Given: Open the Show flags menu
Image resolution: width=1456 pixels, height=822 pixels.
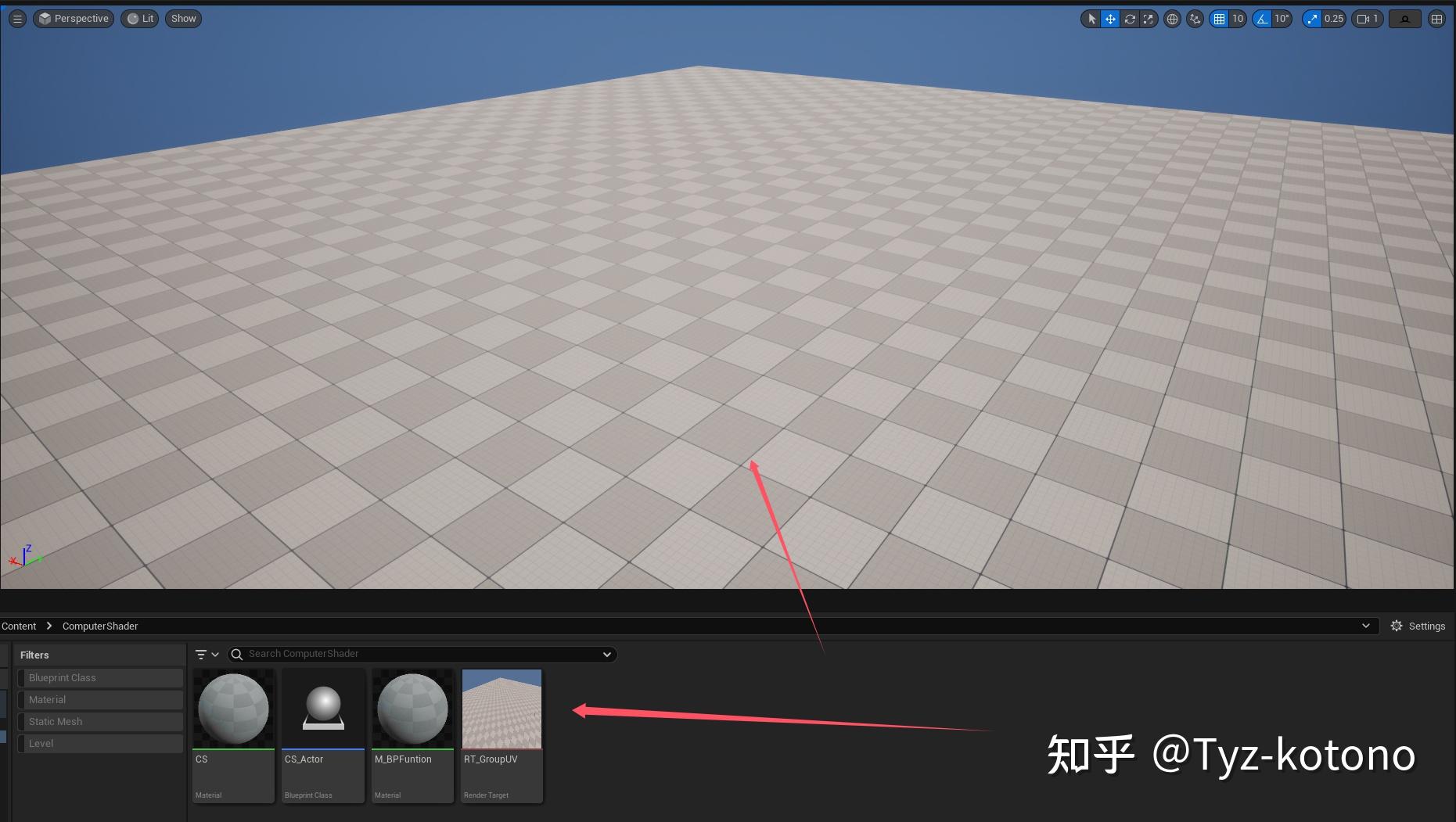Looking at the screenshot, I should pos(182,18).
